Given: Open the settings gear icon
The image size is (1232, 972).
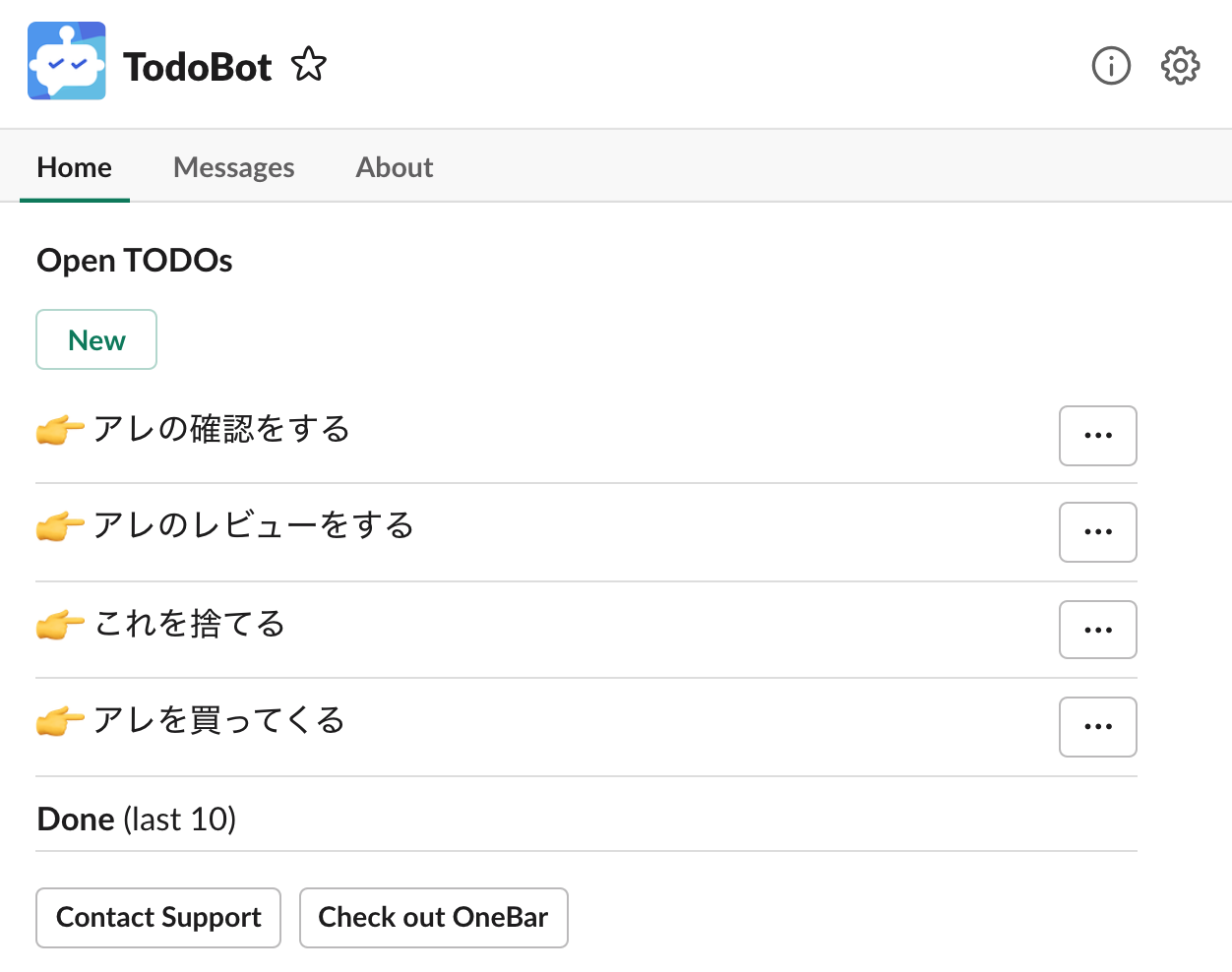Looking at the screenshot, I should tap(1180, 66).
